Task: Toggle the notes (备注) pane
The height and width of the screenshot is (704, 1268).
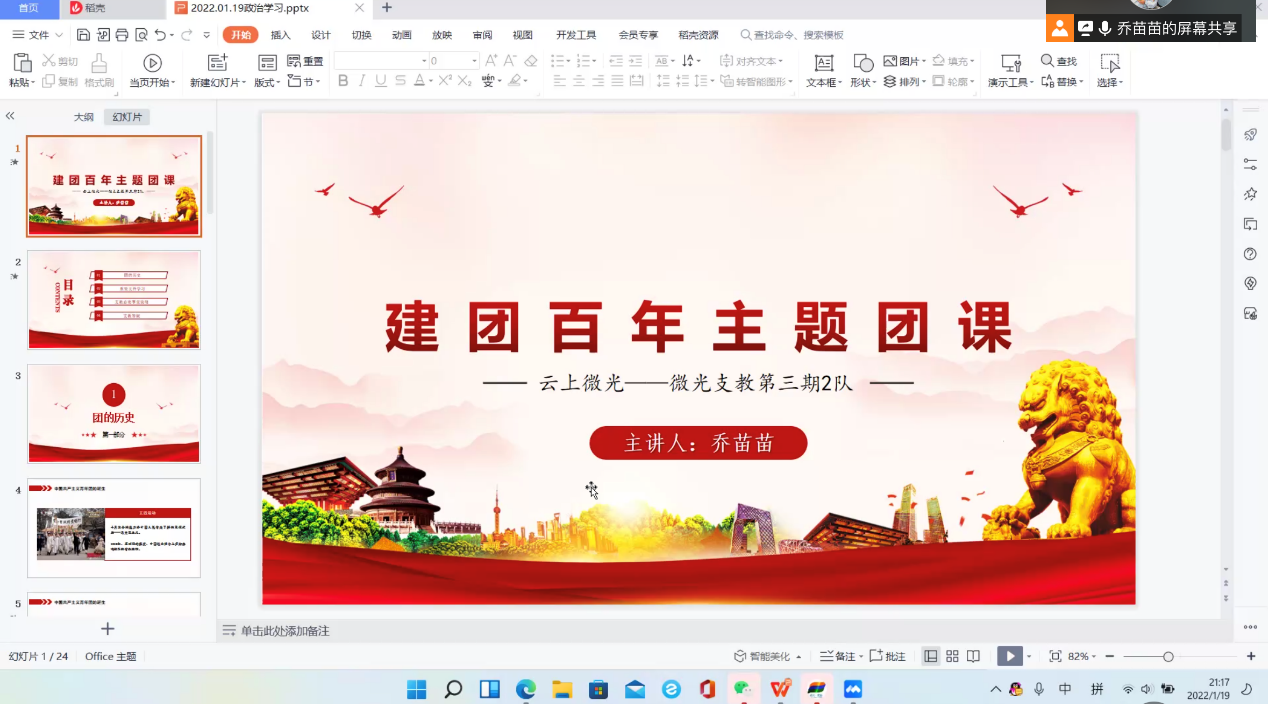Action: coord(838,656)
